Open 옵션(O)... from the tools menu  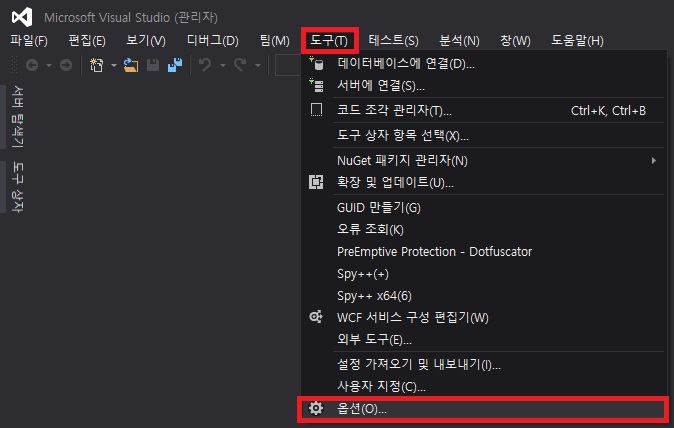[484, 409]
